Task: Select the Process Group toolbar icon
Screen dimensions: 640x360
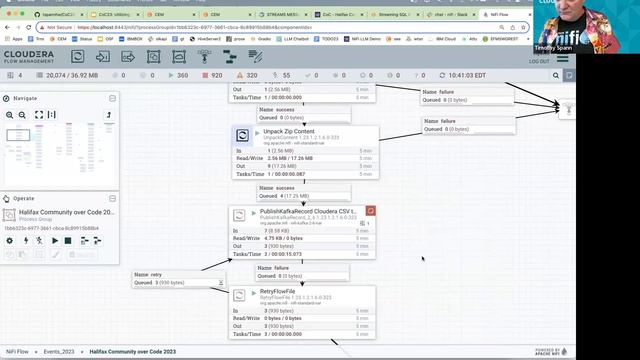Action: click(153, 56)
